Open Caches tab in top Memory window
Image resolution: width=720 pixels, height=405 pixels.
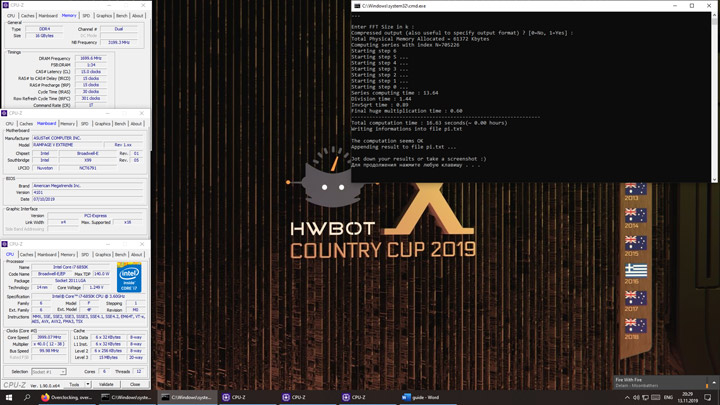pos(28,16)
